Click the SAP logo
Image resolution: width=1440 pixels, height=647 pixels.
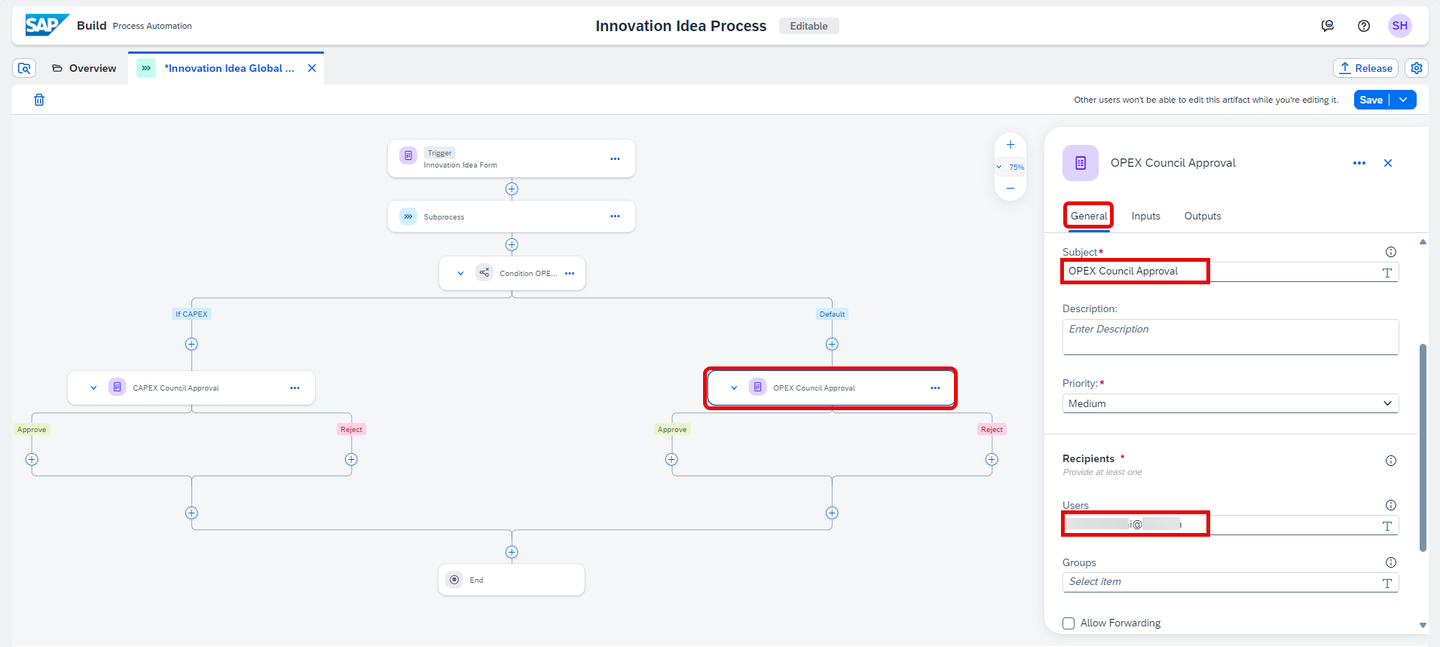point(47,25)
